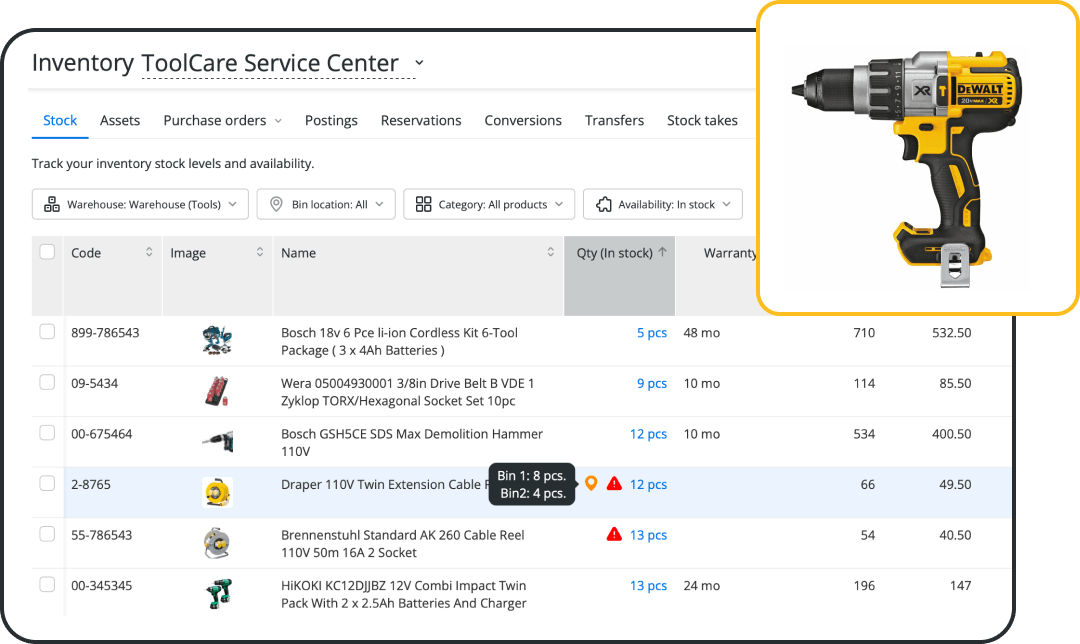Screen dimensions: 1080x644
Task: Select product name Wera 05004930001 Socket Set
Action: pos(407,392)
